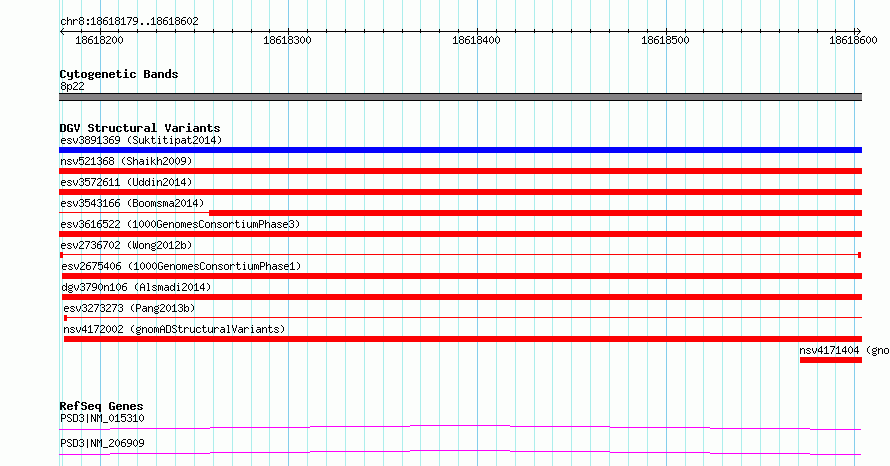
Task: Click the red bar under esv3616522
Action: click(x=460, y=234)
